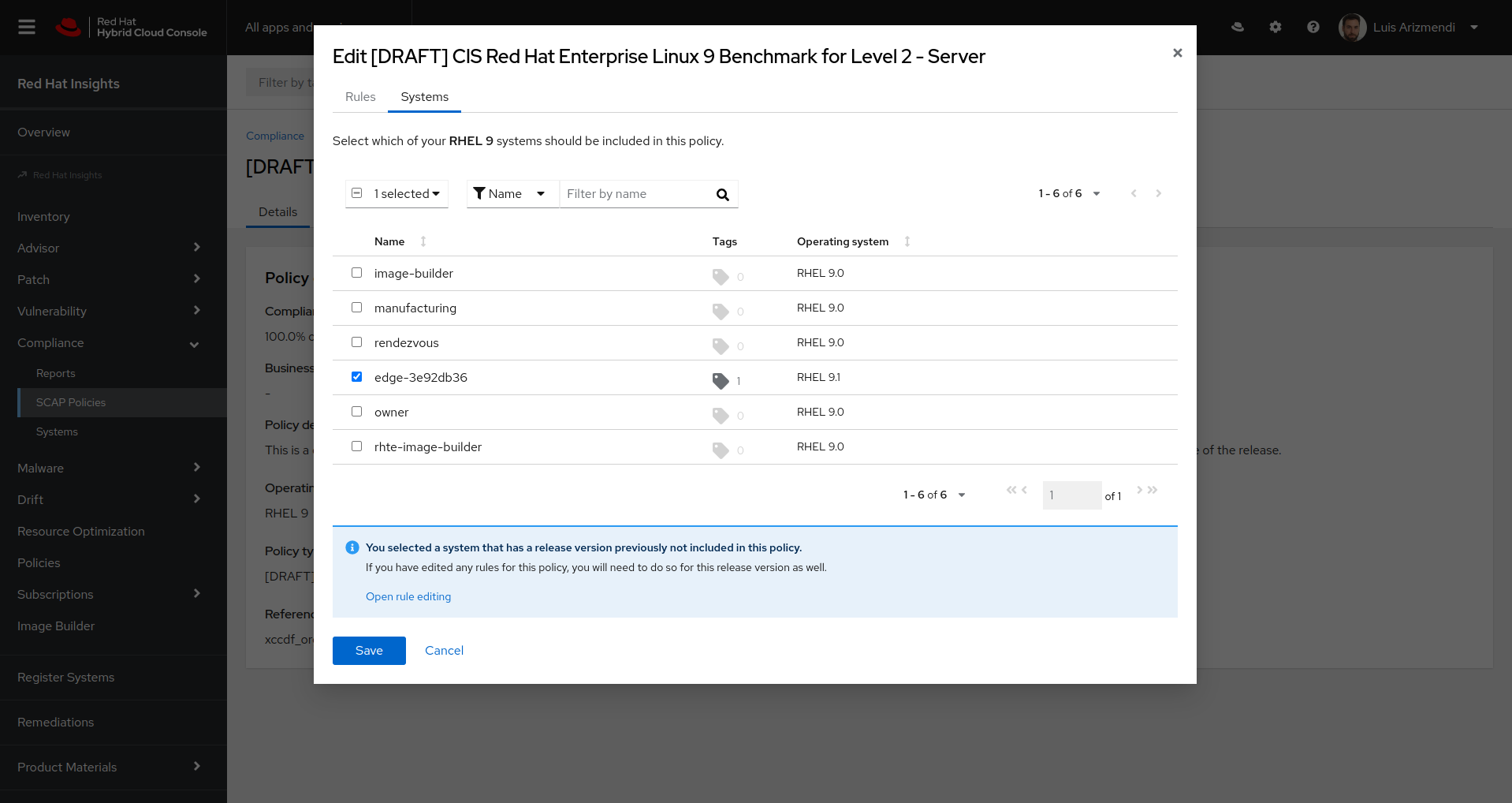1512x803 pixels.
Task: Open Overview in the sidebar
Action: pyautogui.click(x=44, y=132)
